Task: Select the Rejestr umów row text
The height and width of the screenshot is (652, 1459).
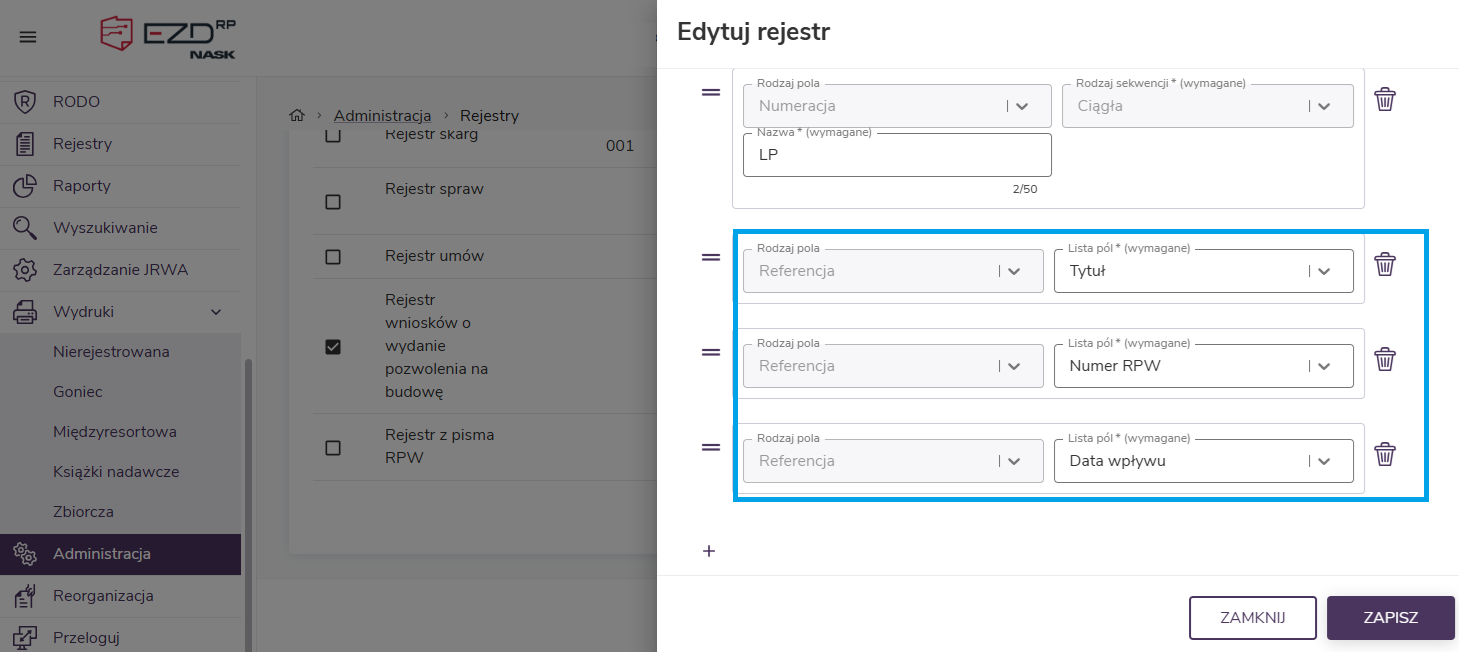Action: tap(434, 256)
